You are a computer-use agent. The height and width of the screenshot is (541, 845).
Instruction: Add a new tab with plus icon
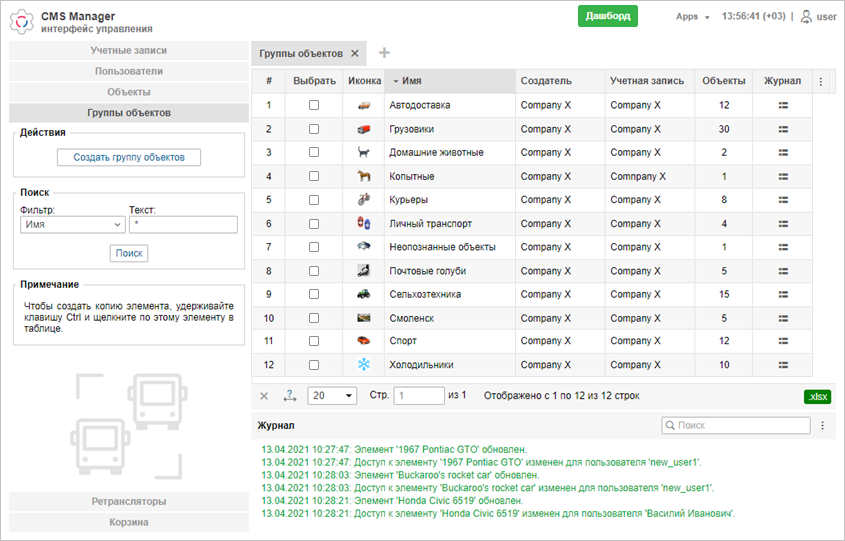[384, 53]
